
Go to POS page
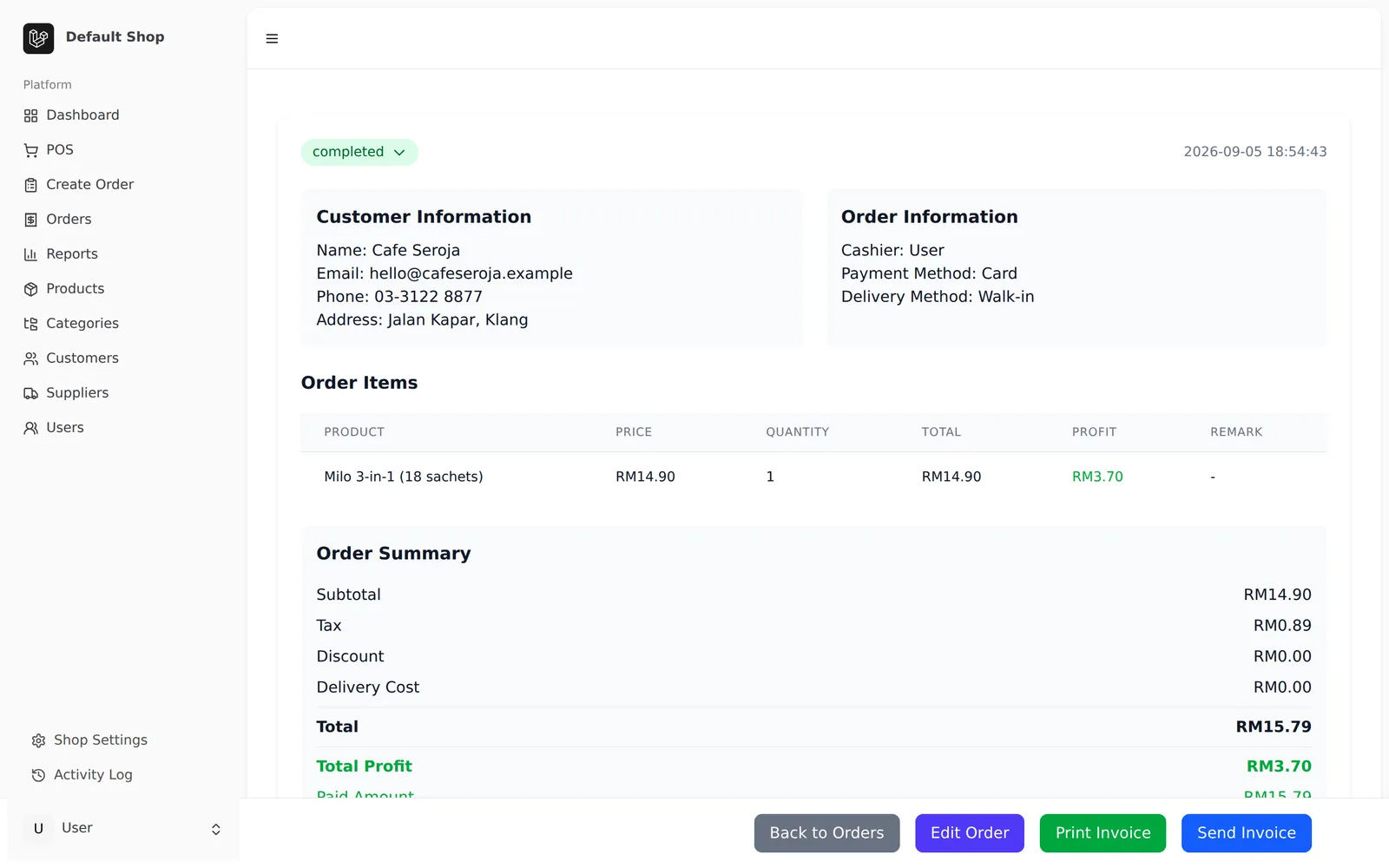(122, 149)
